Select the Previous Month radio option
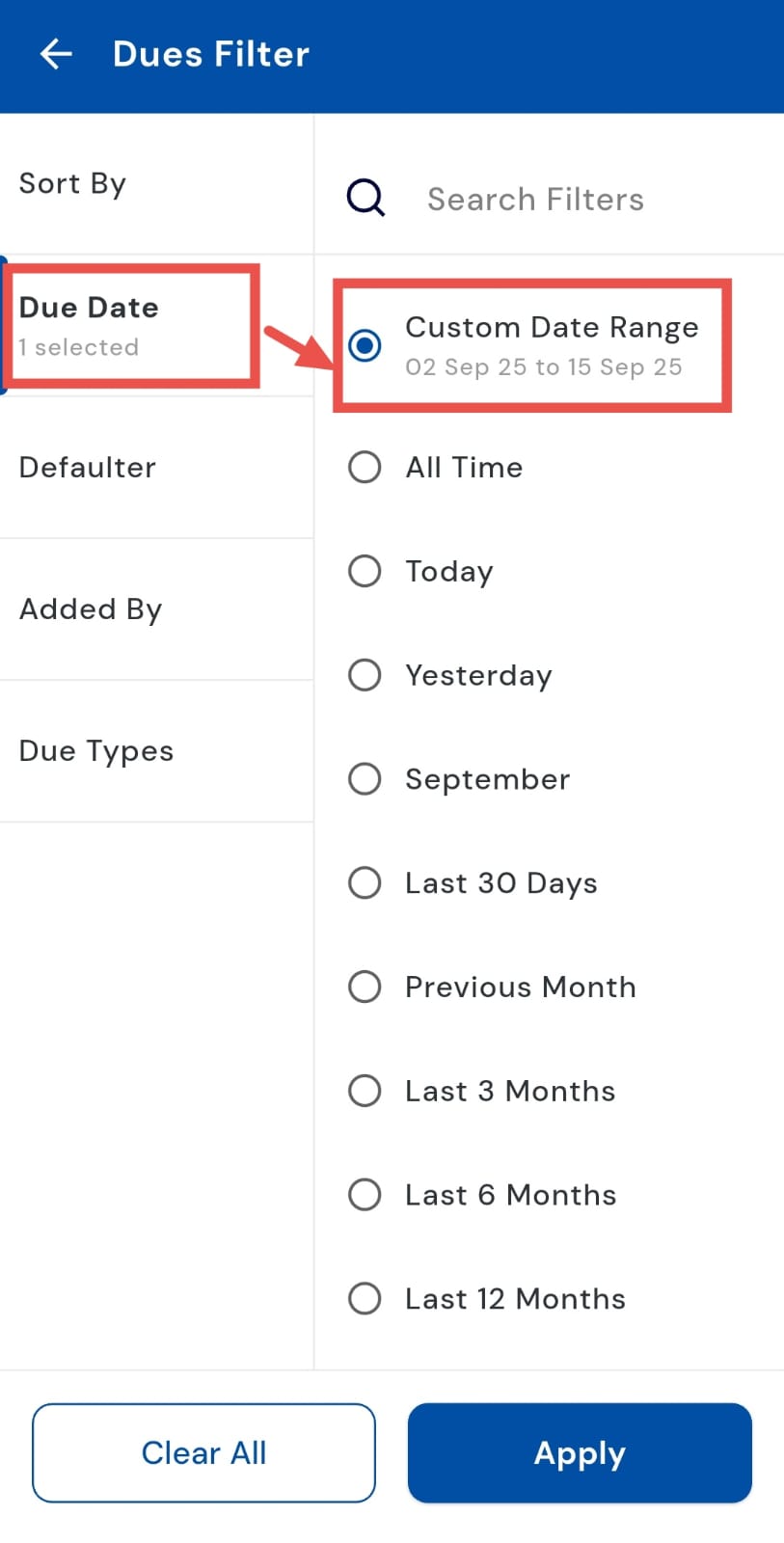Viewport: 784px width, 1543px height. pos(365,987)
